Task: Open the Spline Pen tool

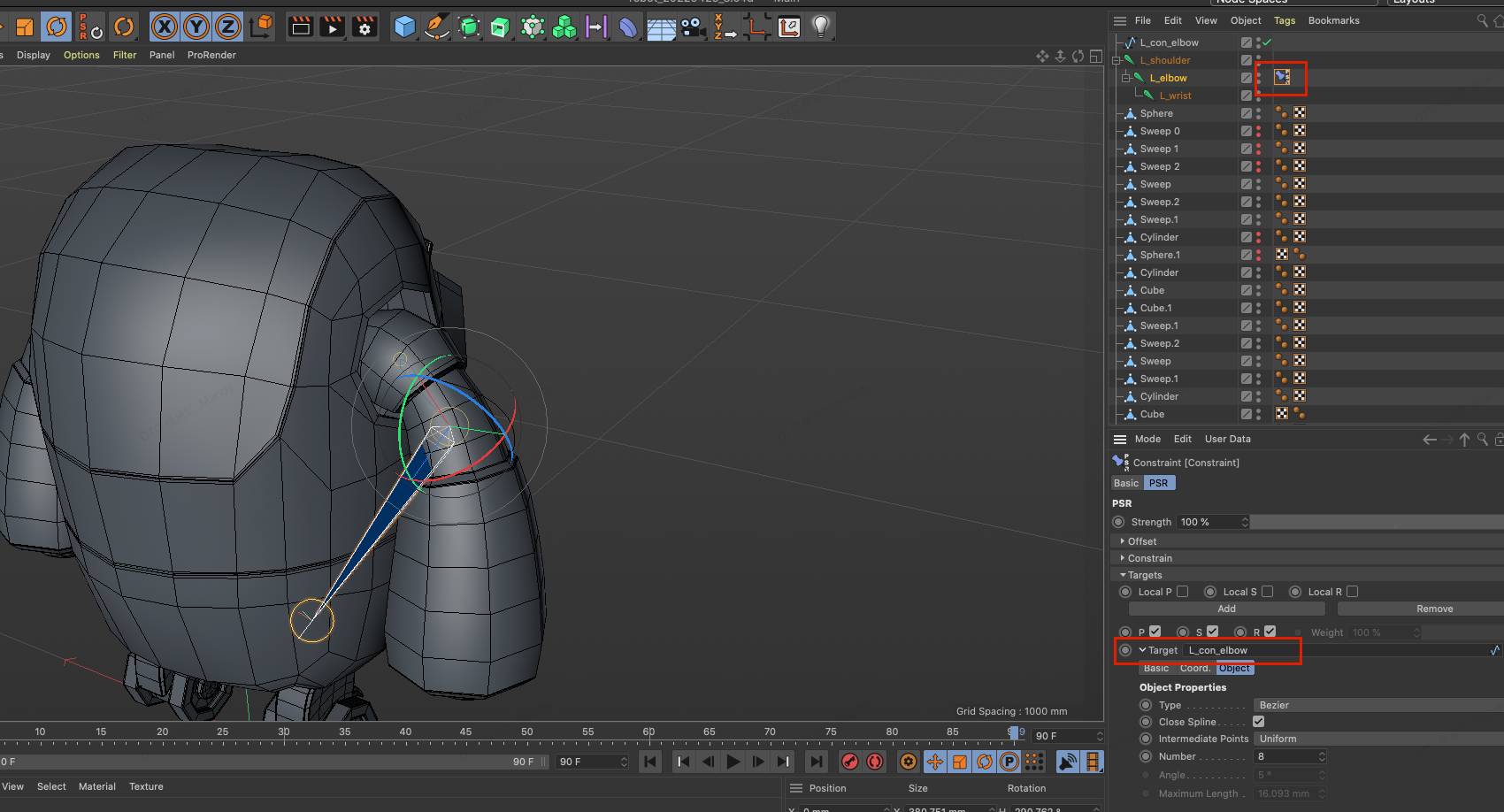Action: click(x=436, y=27)
